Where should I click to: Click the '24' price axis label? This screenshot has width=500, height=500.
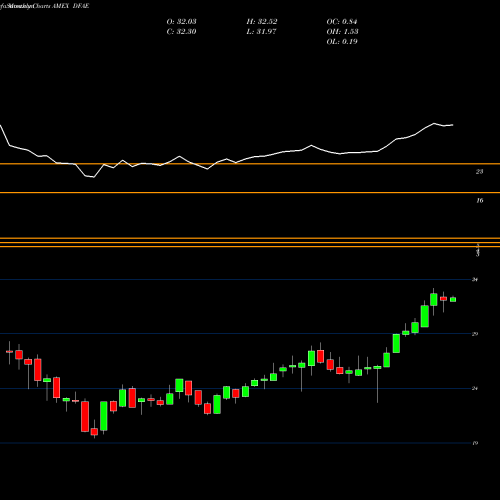pyautogui.click(x=475, y=388)
